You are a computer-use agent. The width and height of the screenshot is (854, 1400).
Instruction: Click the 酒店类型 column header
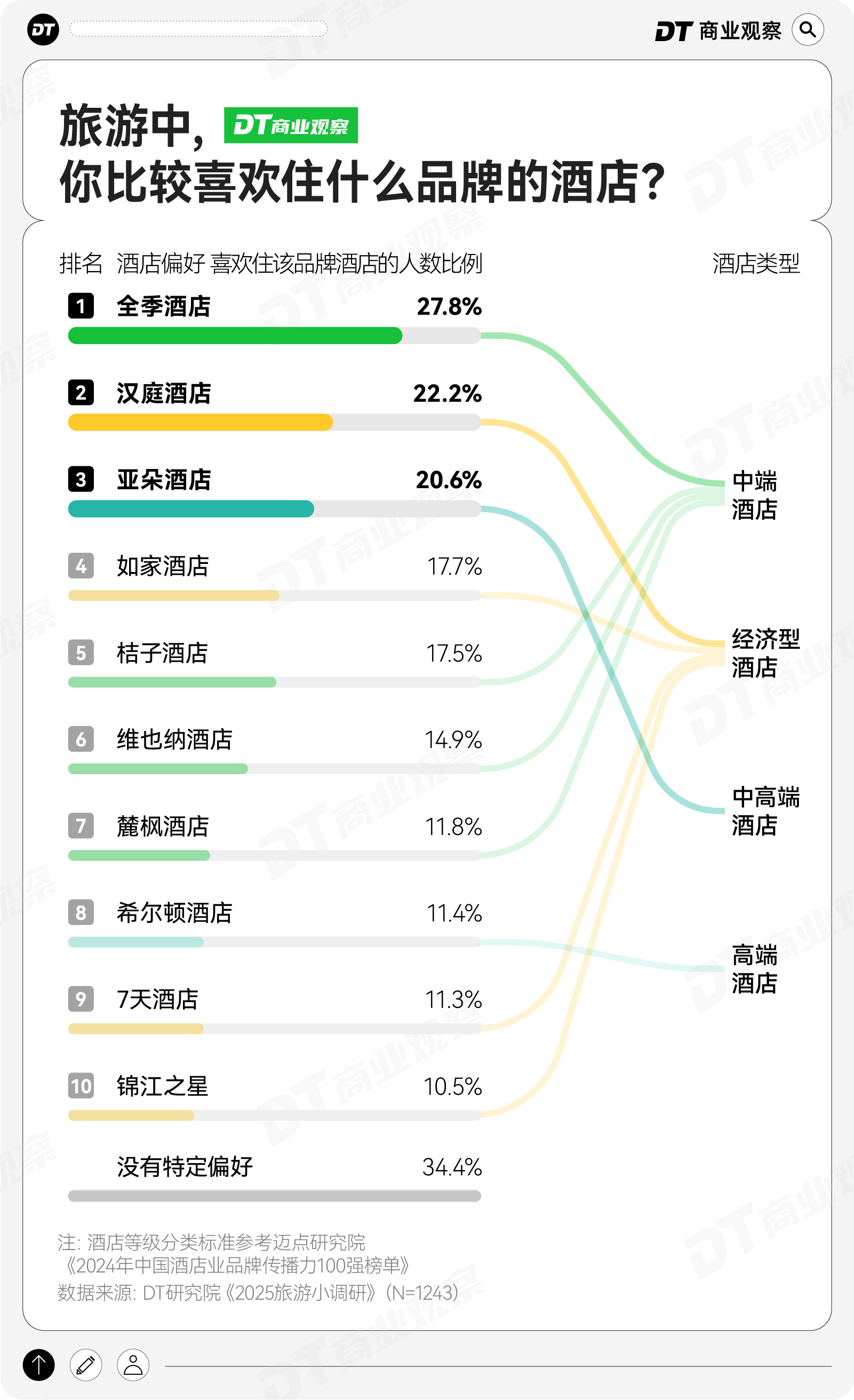pos(756,264)
